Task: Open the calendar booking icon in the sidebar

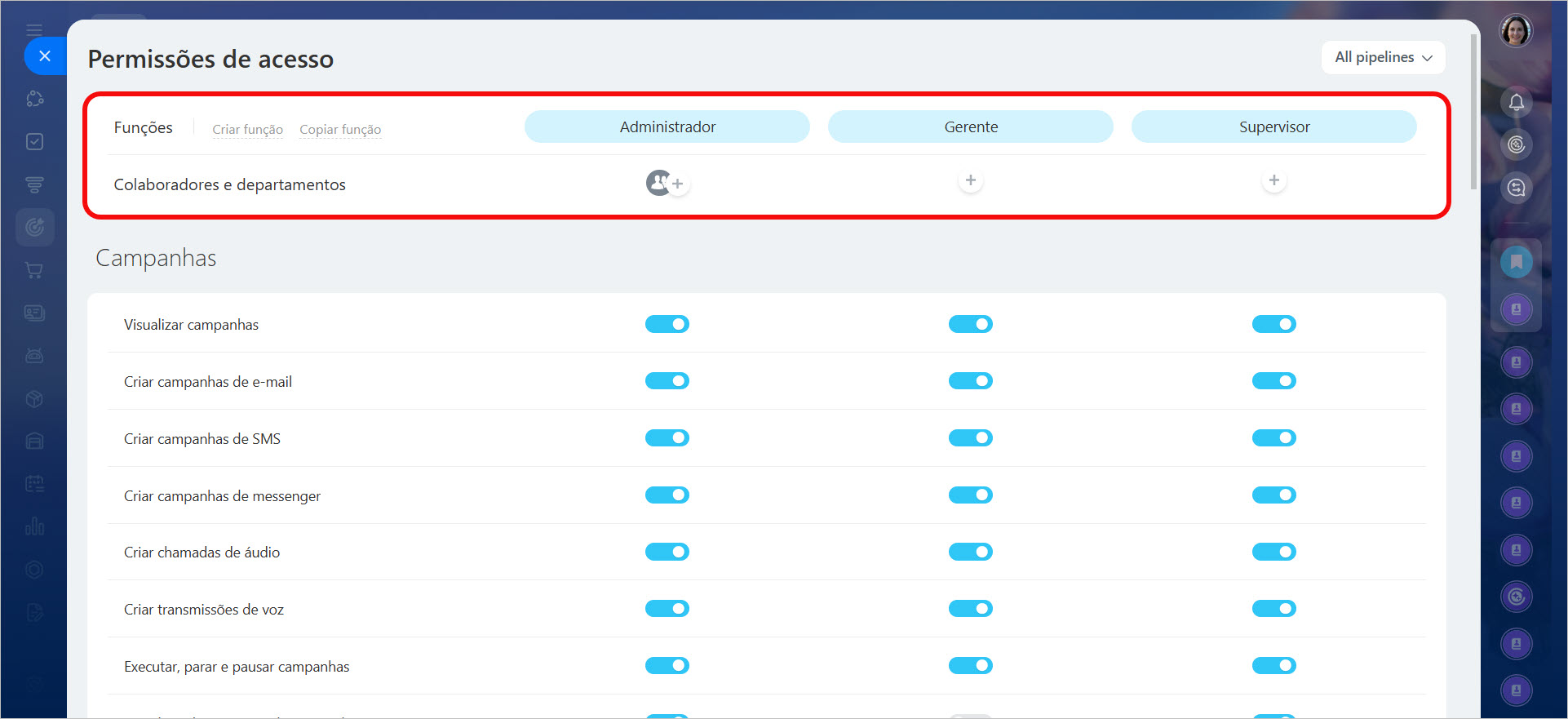Action: pyautogui.click(x=34, y=484)
